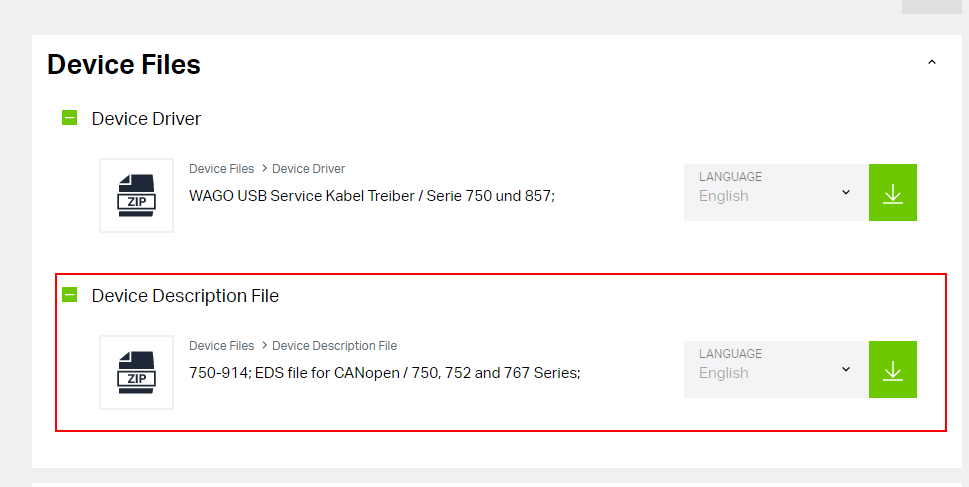Image resolution: width=969 pixels, height=487 pixels.
Task: Collapse the Device Driver group minus icon
Action: pos(70,117)
